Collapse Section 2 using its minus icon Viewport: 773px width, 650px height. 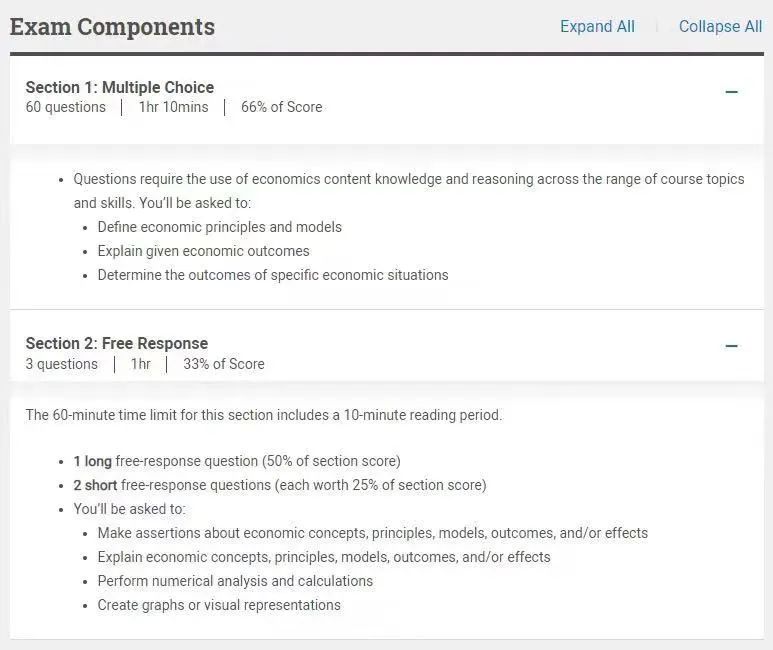click(732, 346)
